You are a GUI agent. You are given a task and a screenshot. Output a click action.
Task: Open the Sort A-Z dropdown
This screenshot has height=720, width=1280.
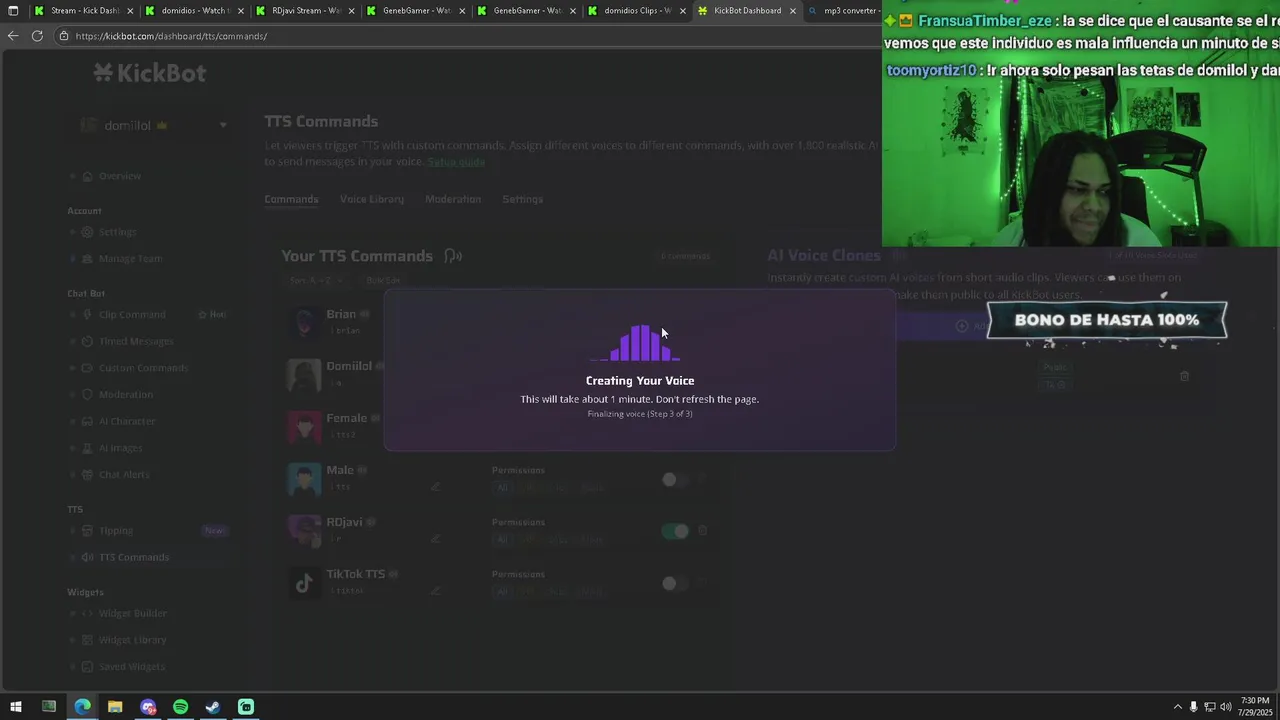(316, 281)
